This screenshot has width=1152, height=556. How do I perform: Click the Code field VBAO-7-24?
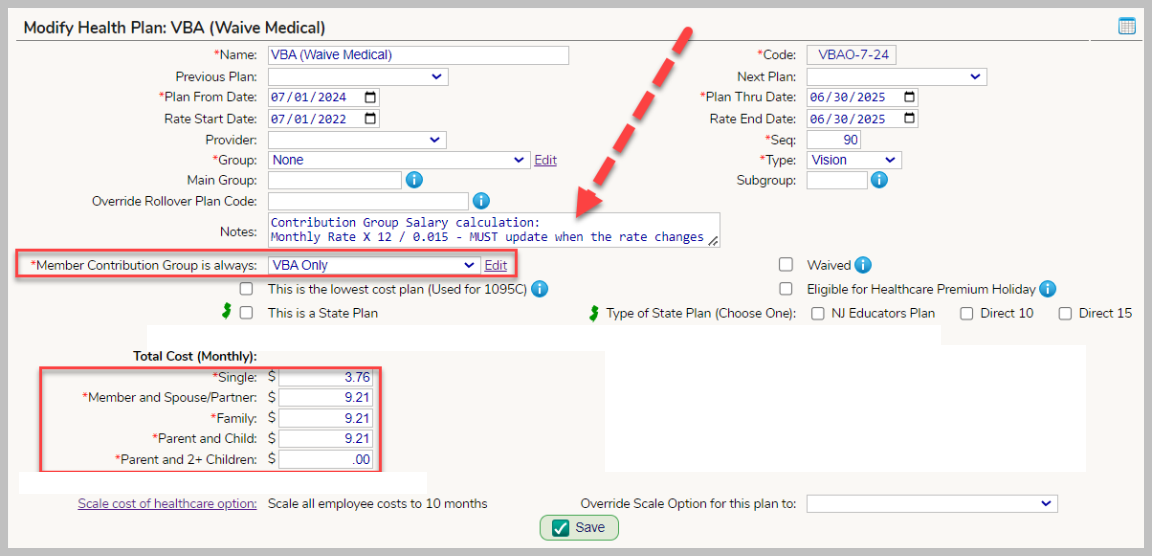(x=852, y=55)
